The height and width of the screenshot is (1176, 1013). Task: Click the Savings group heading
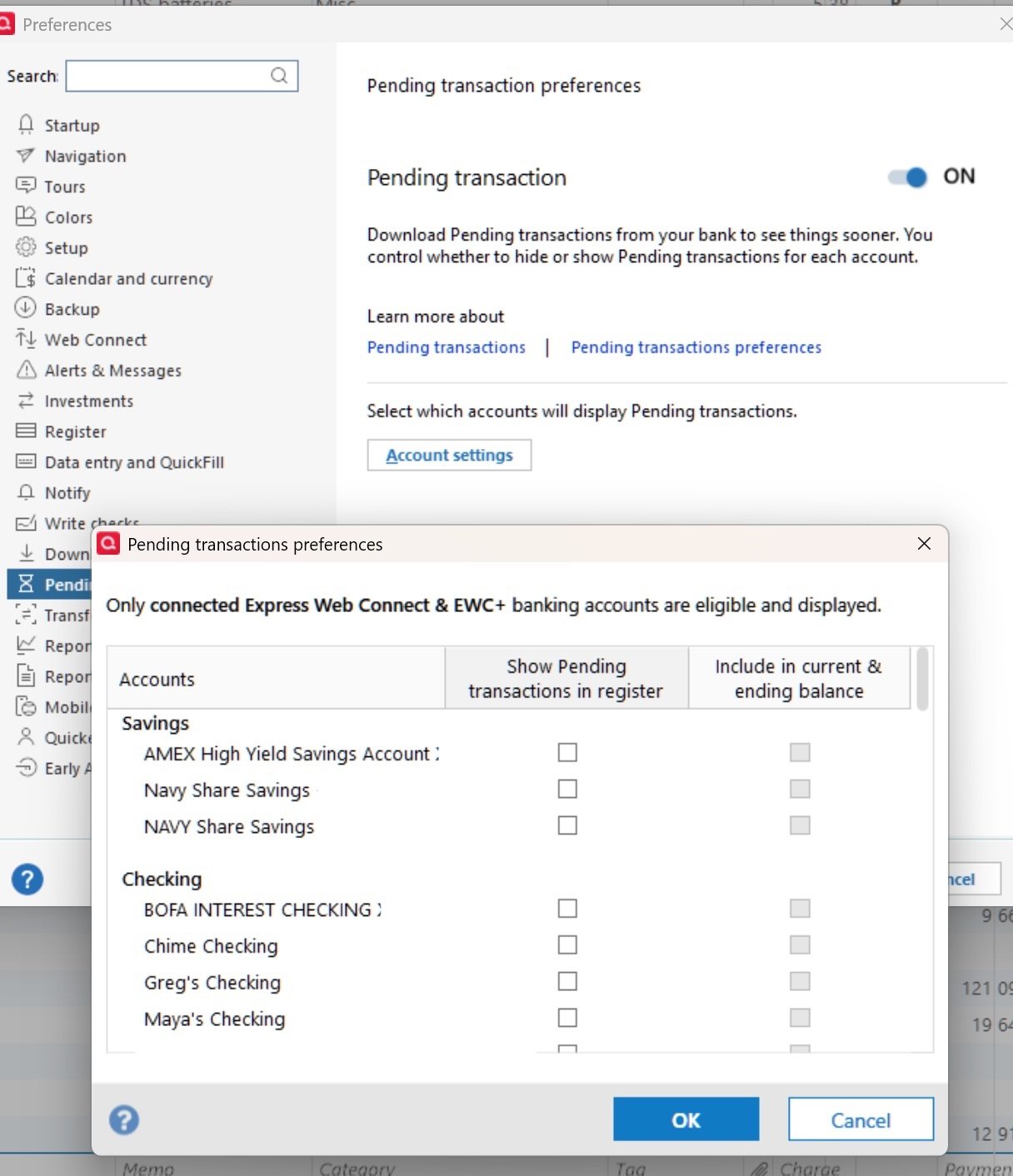coord(156,723)
